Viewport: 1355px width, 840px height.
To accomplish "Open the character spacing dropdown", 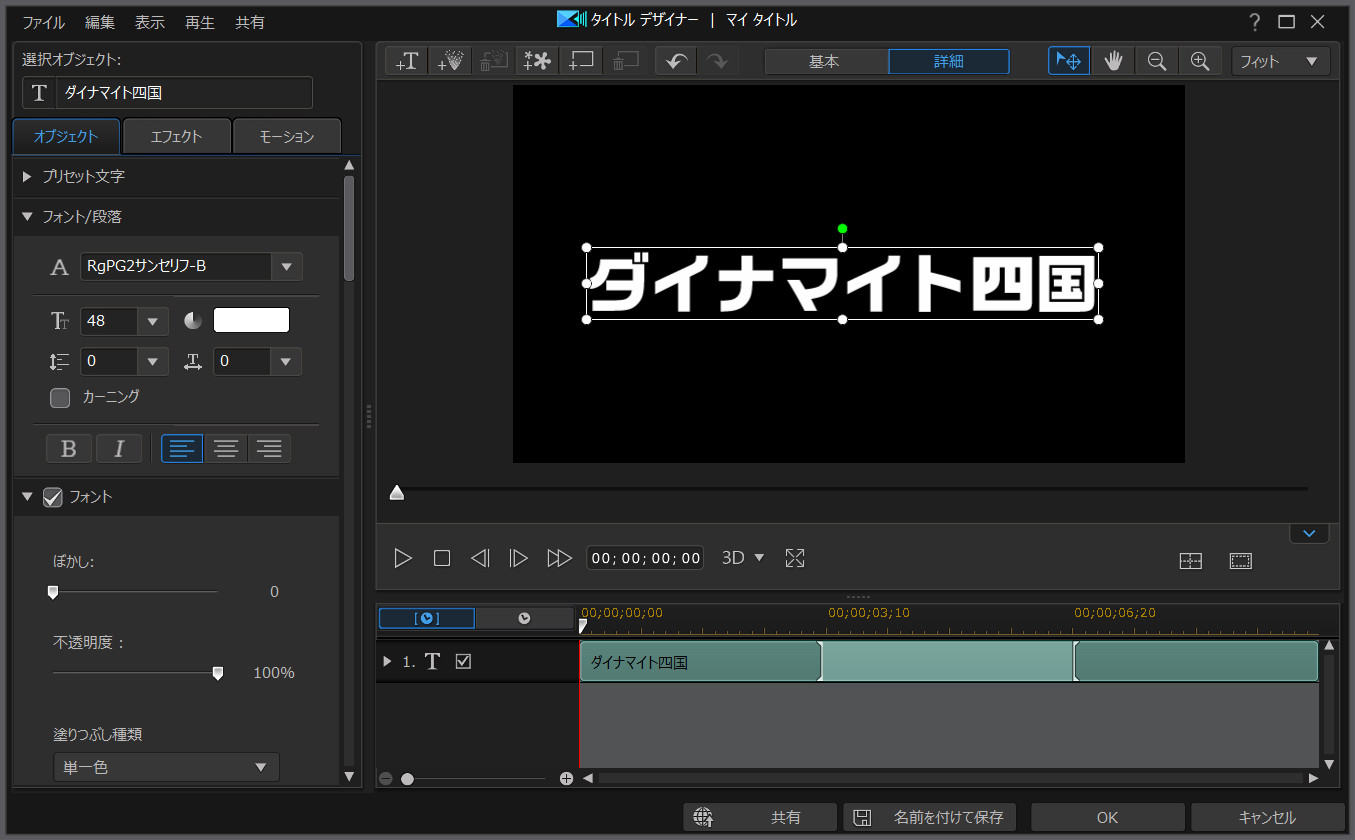I will point(286,361).
